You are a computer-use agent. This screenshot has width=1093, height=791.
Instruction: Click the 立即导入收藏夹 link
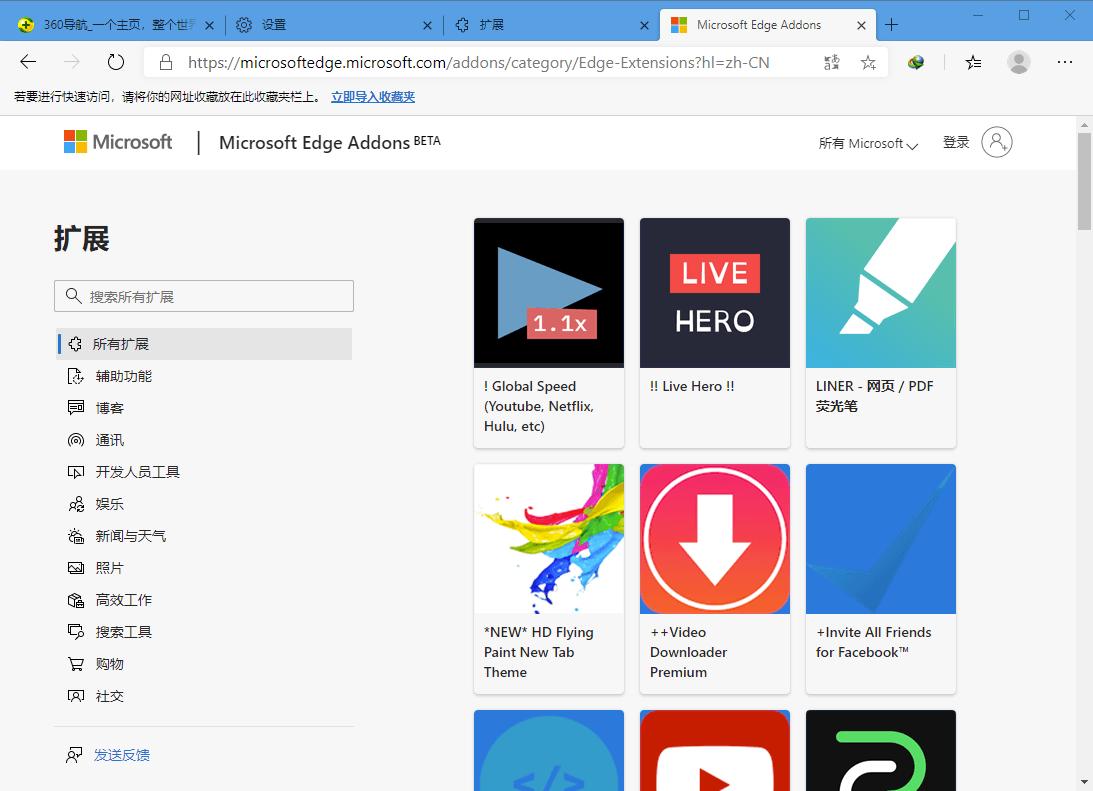(x=373, y=97)
